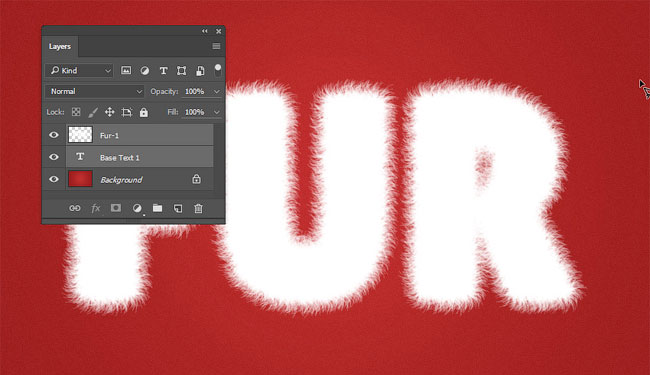Lock image pixels brush icon

tap(93, 112)
